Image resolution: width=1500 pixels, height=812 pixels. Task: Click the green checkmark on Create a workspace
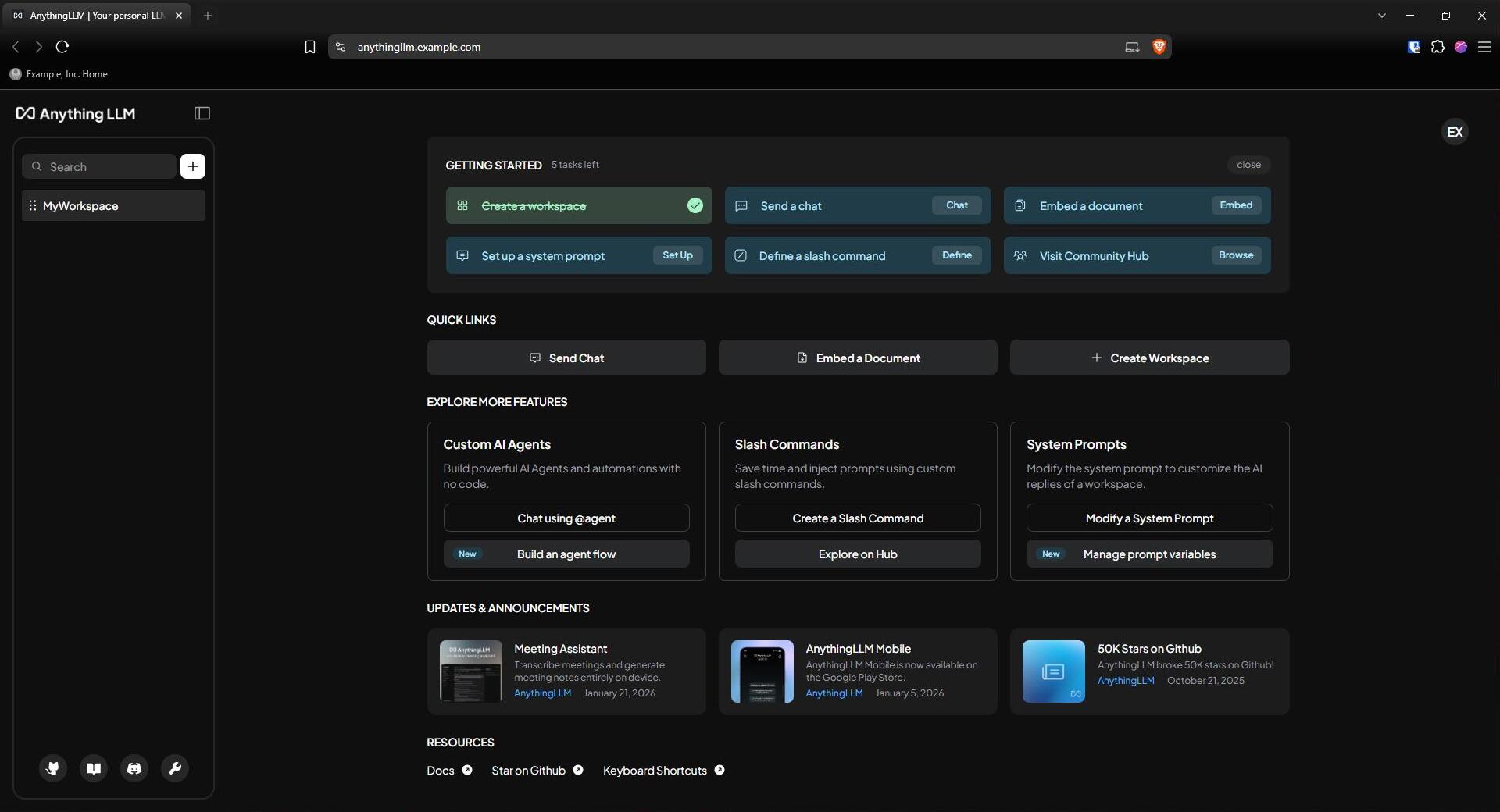tap(695, 206)
